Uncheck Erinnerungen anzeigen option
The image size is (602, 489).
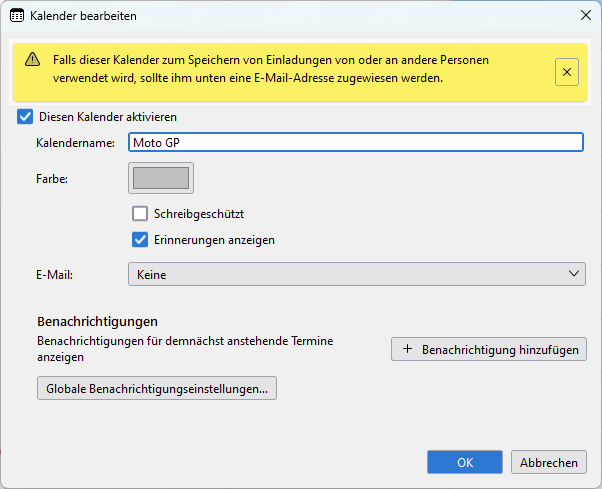pyautogui.click(x=140, y=240)
